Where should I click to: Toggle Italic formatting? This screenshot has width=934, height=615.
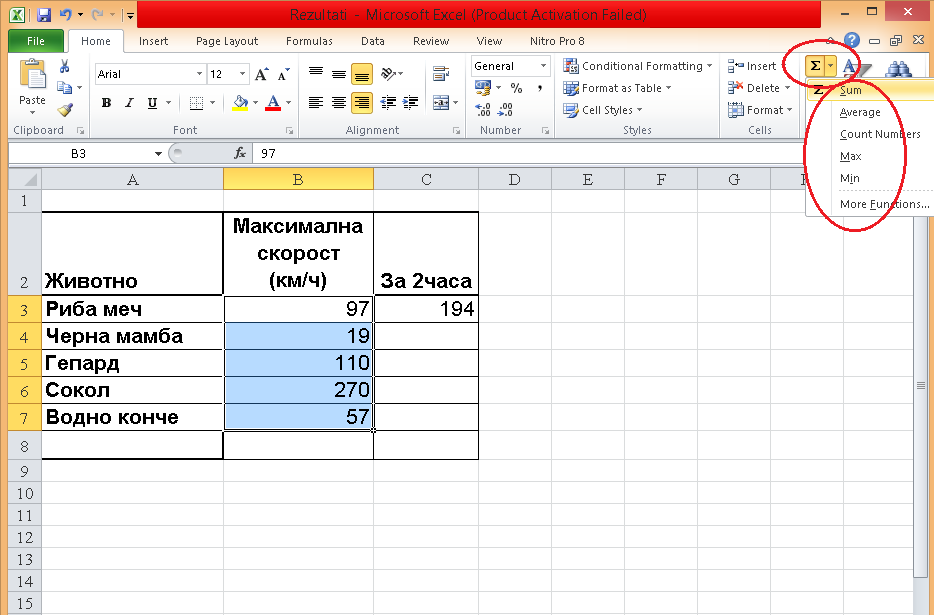point(130,103)
